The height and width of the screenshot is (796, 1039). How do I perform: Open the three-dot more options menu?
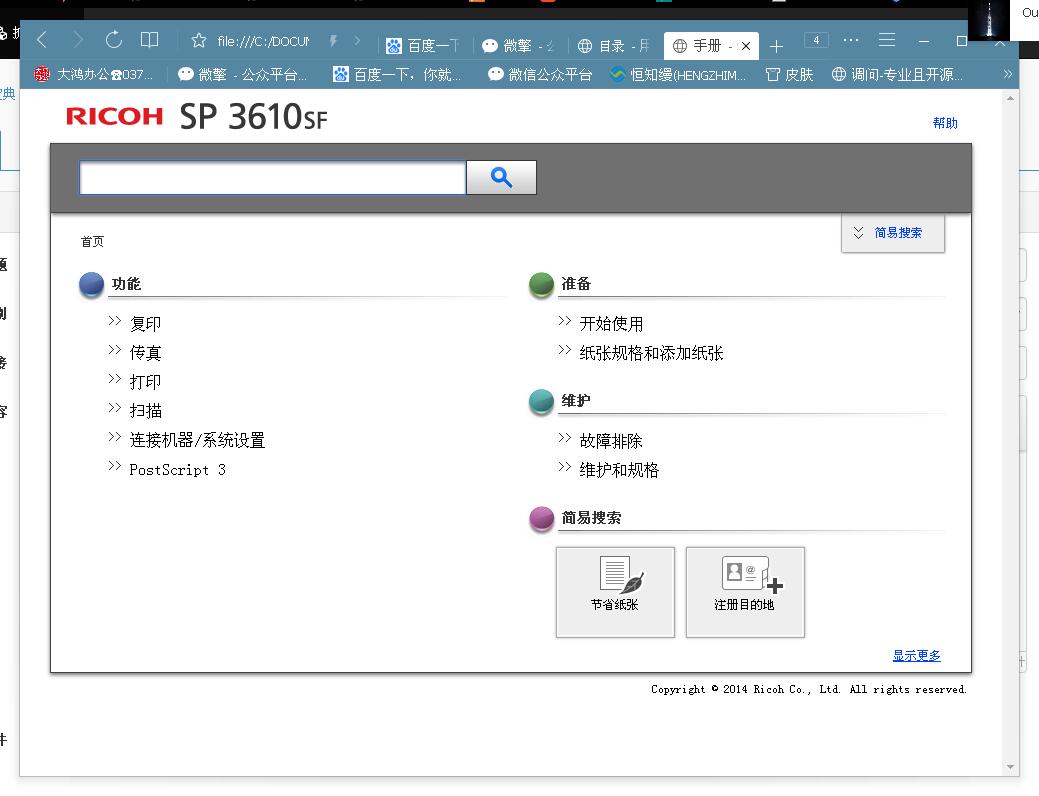[851, 40]
